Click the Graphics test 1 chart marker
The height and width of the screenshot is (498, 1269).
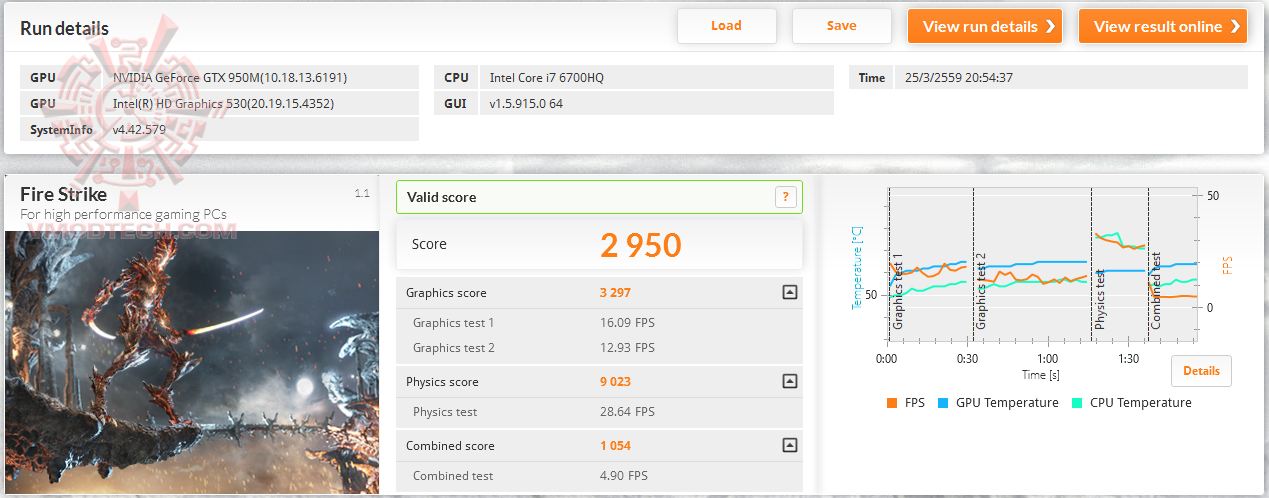[897, 291]
